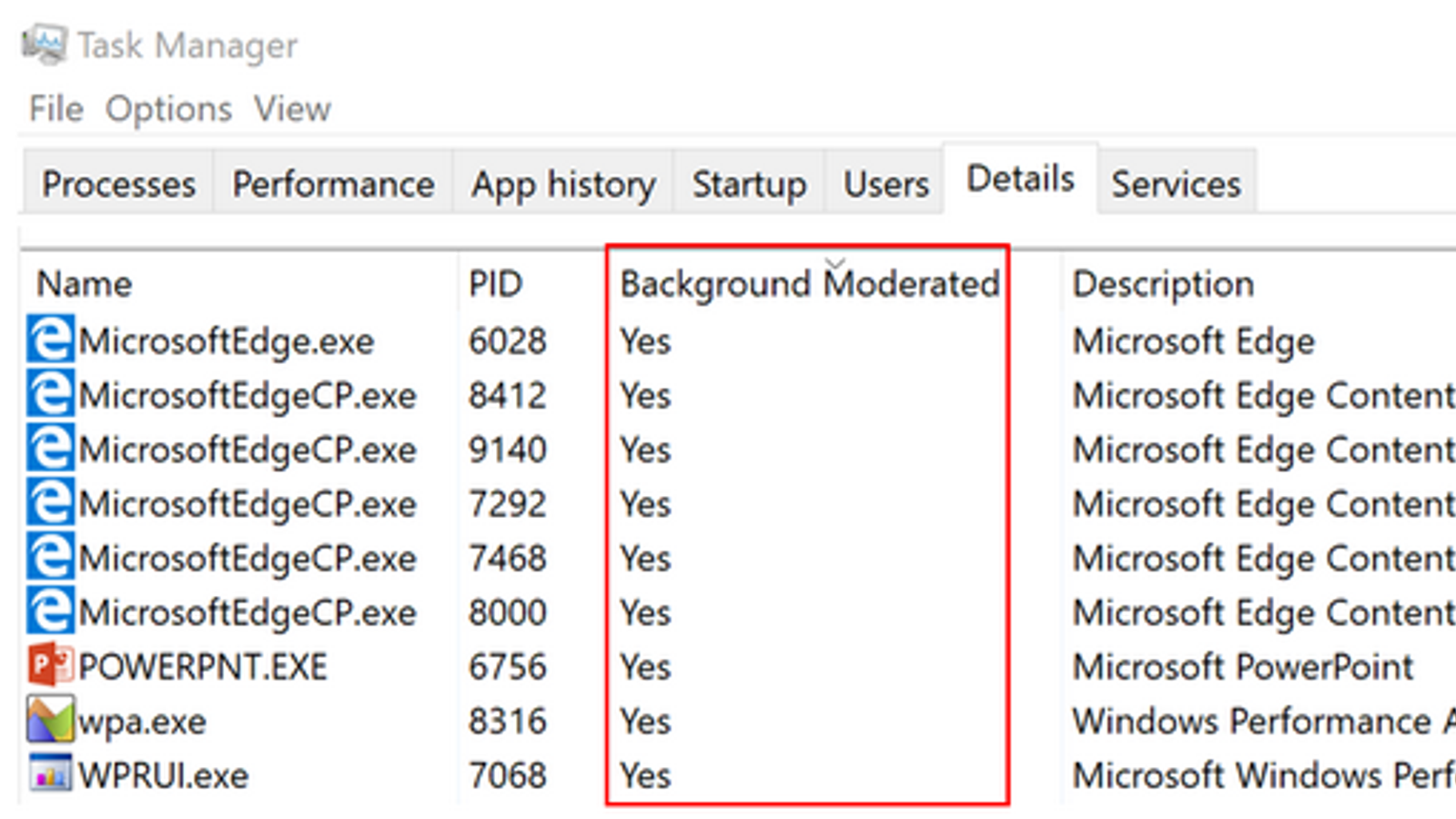The height and width of the screenshot is (819, 1456).
Task: Switch to the Processes tab
Action: pos(118,184)
